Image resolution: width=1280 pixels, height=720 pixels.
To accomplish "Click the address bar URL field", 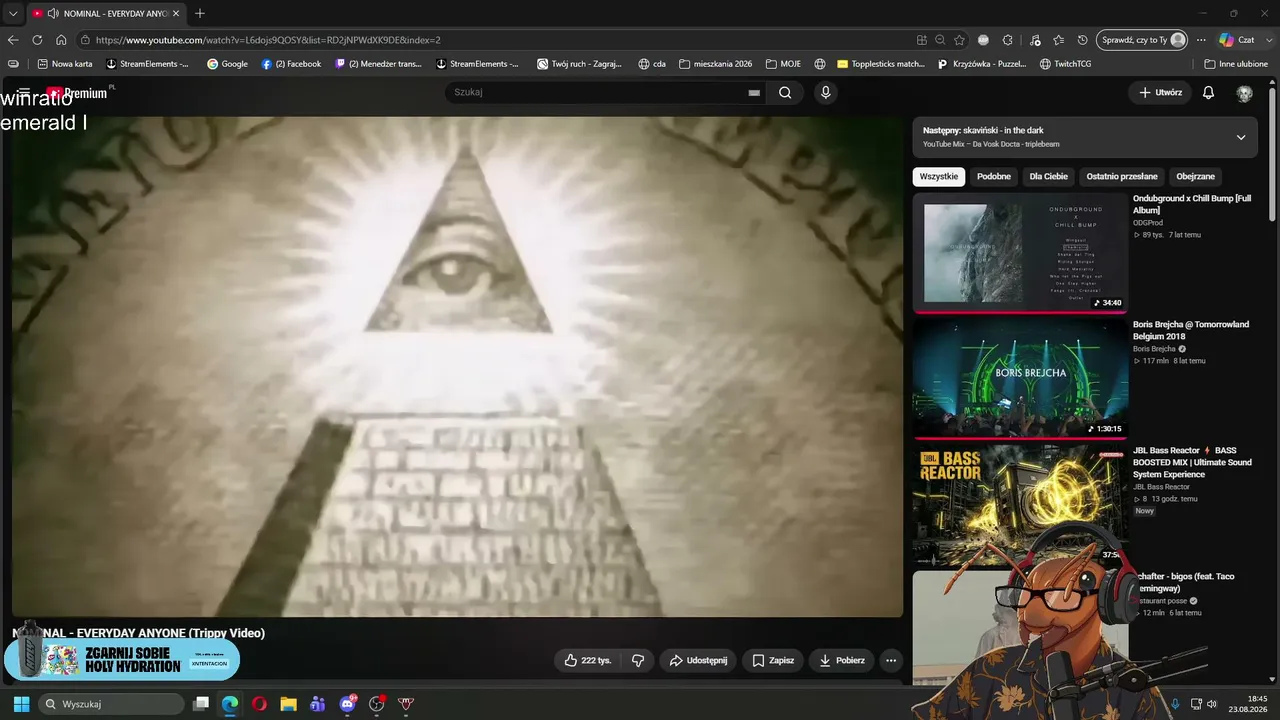I will [x=500, y=40].
